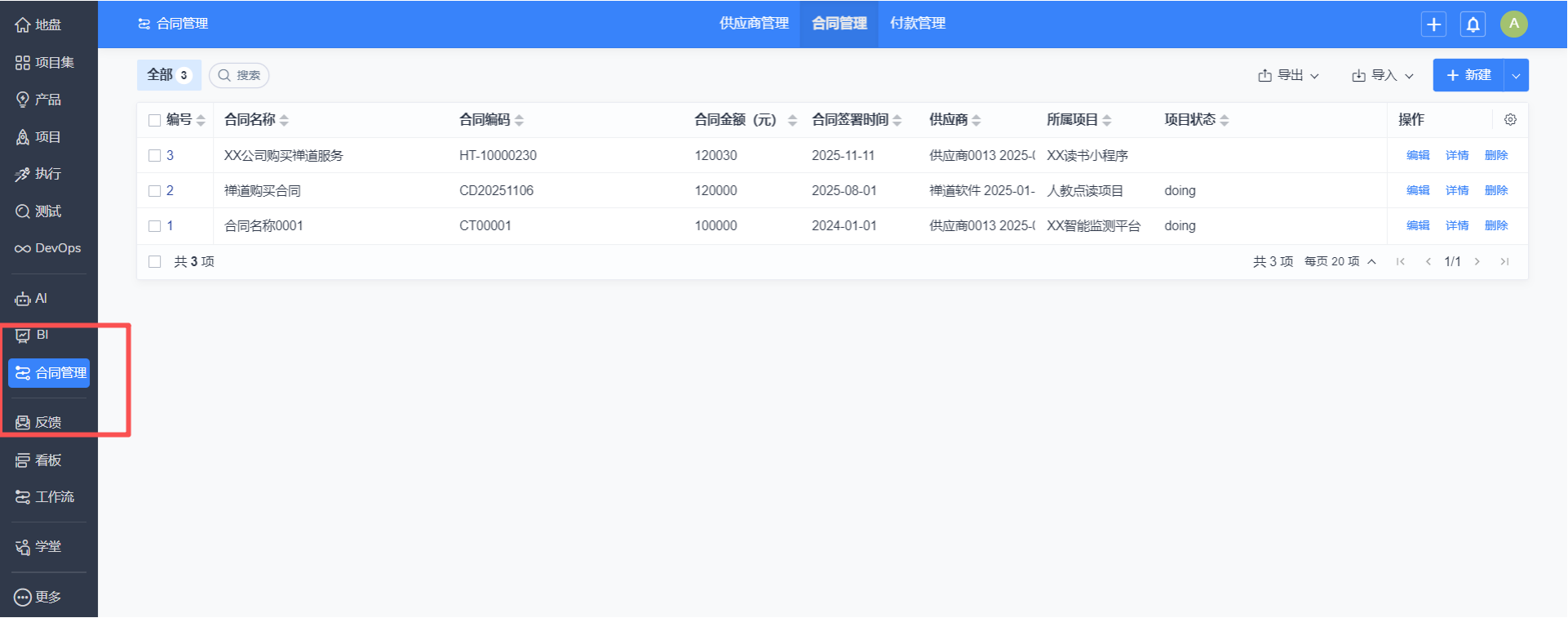This screenshot has height=618, width=1568.
Task: Switch to the 付款管理 tab
Action: (917, 24)
